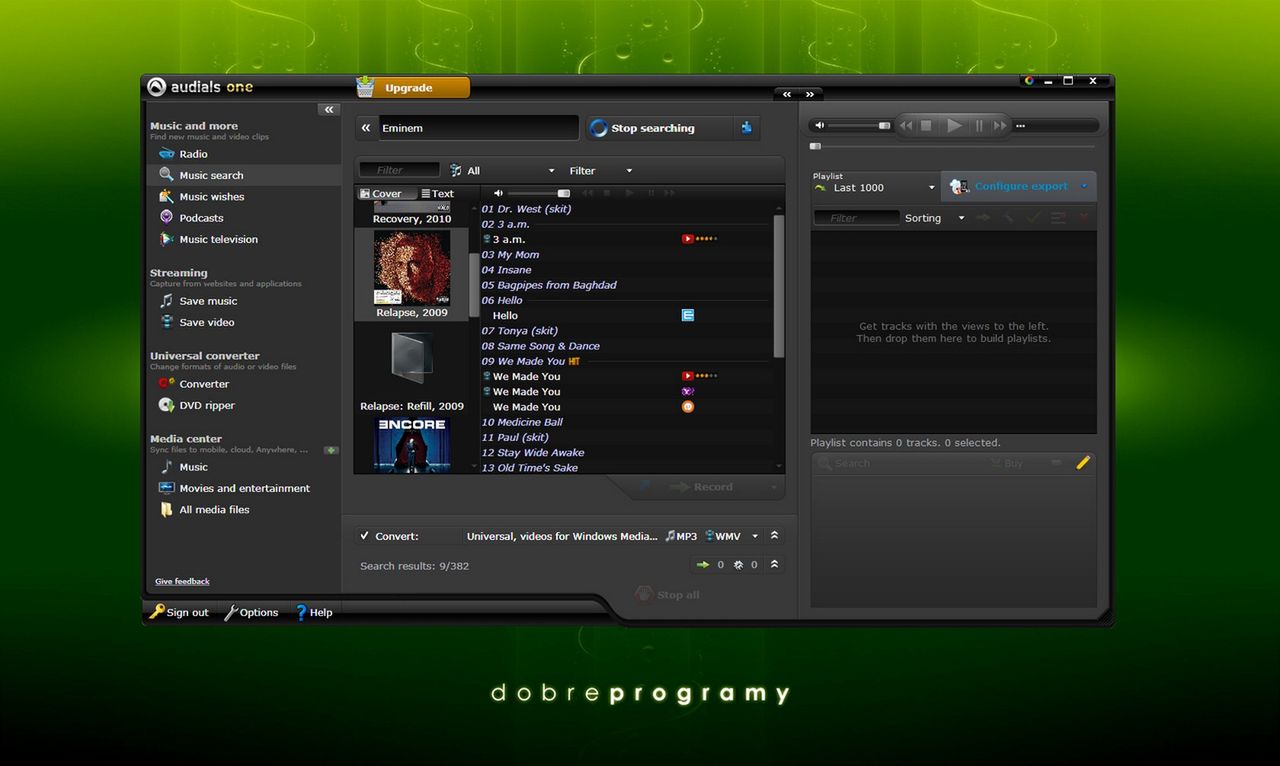
Task: Select Music search in sidebar
Action: tap(244, 175)
